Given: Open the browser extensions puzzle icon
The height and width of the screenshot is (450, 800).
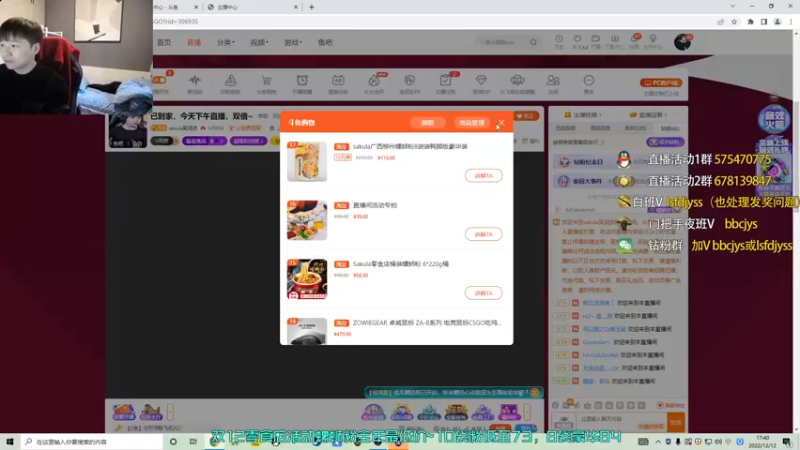Looking at the screenshot, I should coord(750,21).
